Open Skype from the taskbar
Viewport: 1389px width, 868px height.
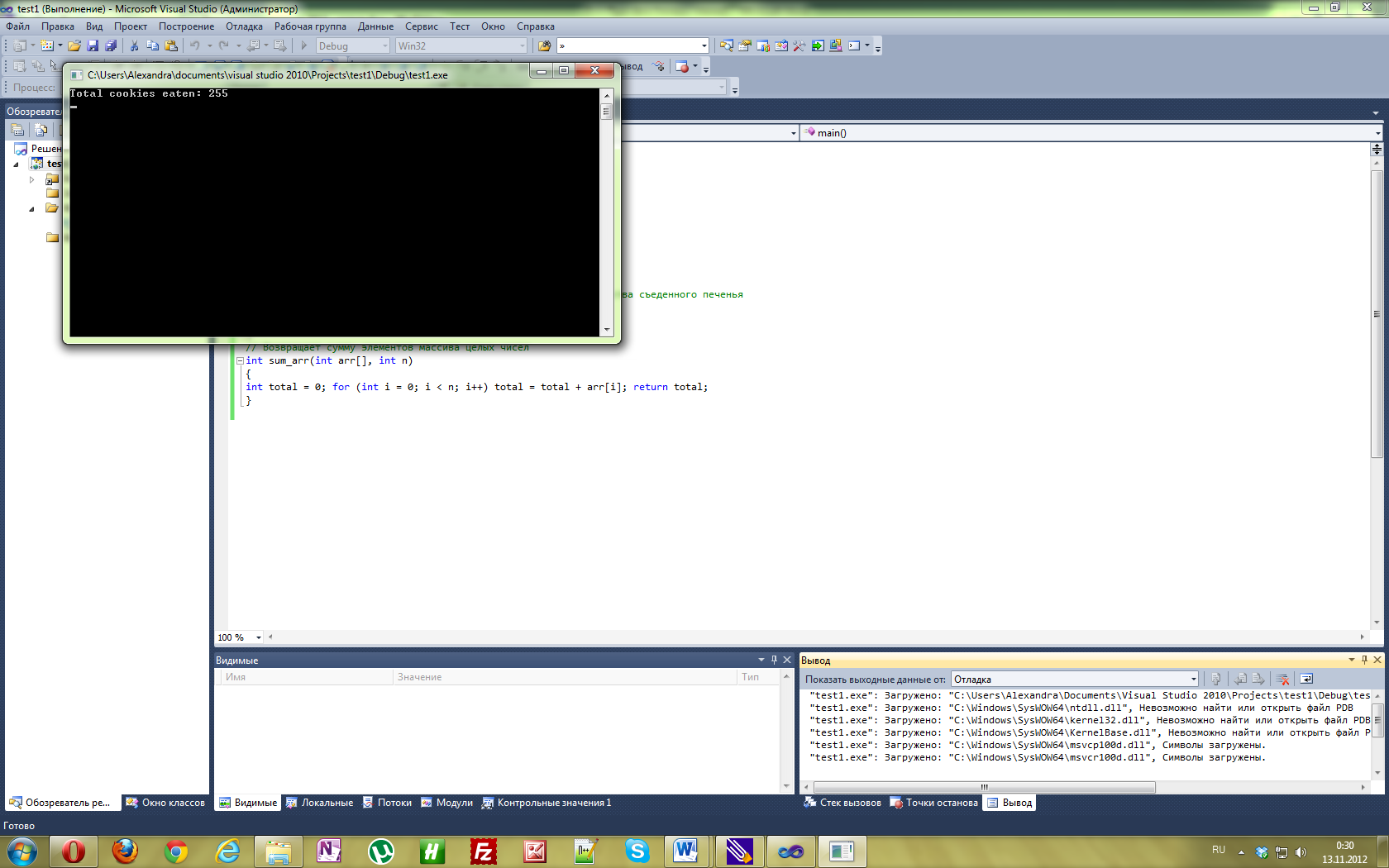click(637, 851)
